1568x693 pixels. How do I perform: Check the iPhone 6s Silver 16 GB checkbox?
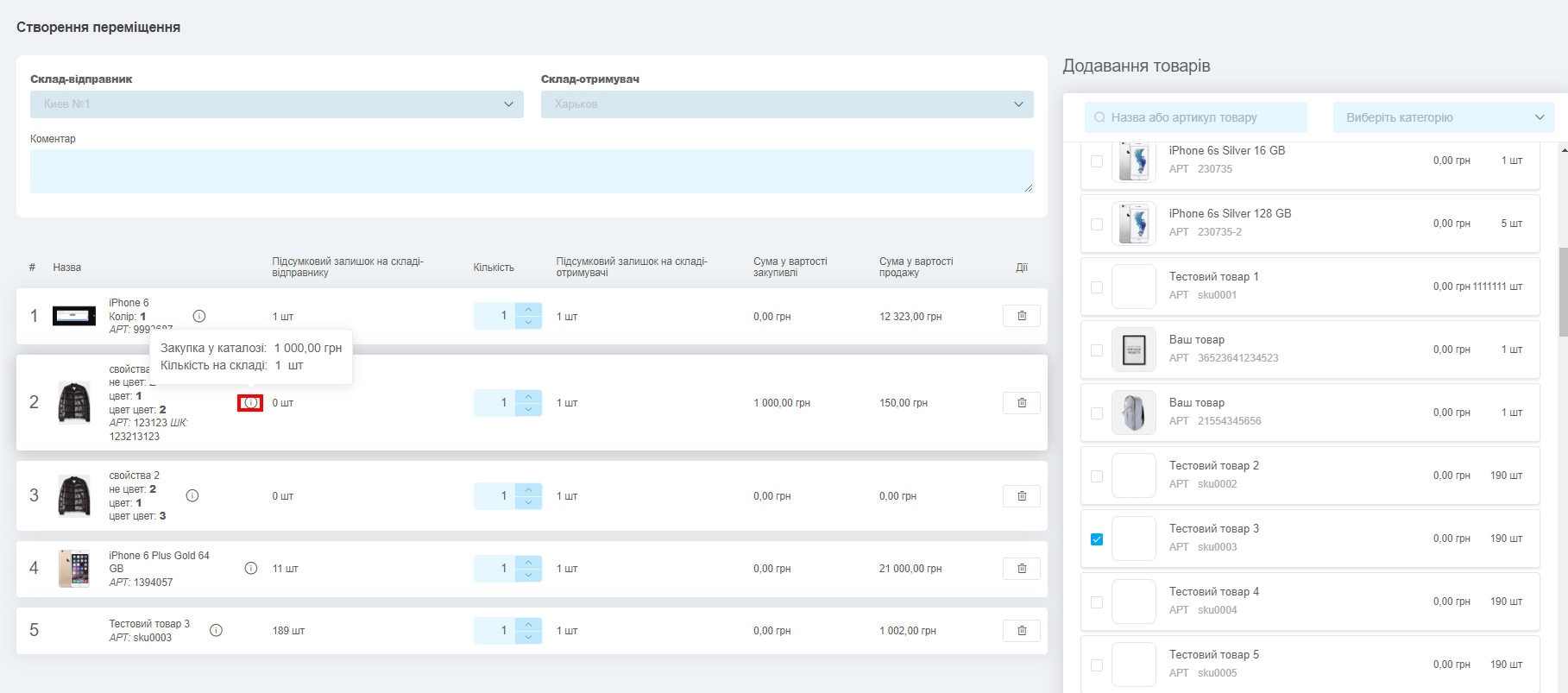(x=1097, y=161)
